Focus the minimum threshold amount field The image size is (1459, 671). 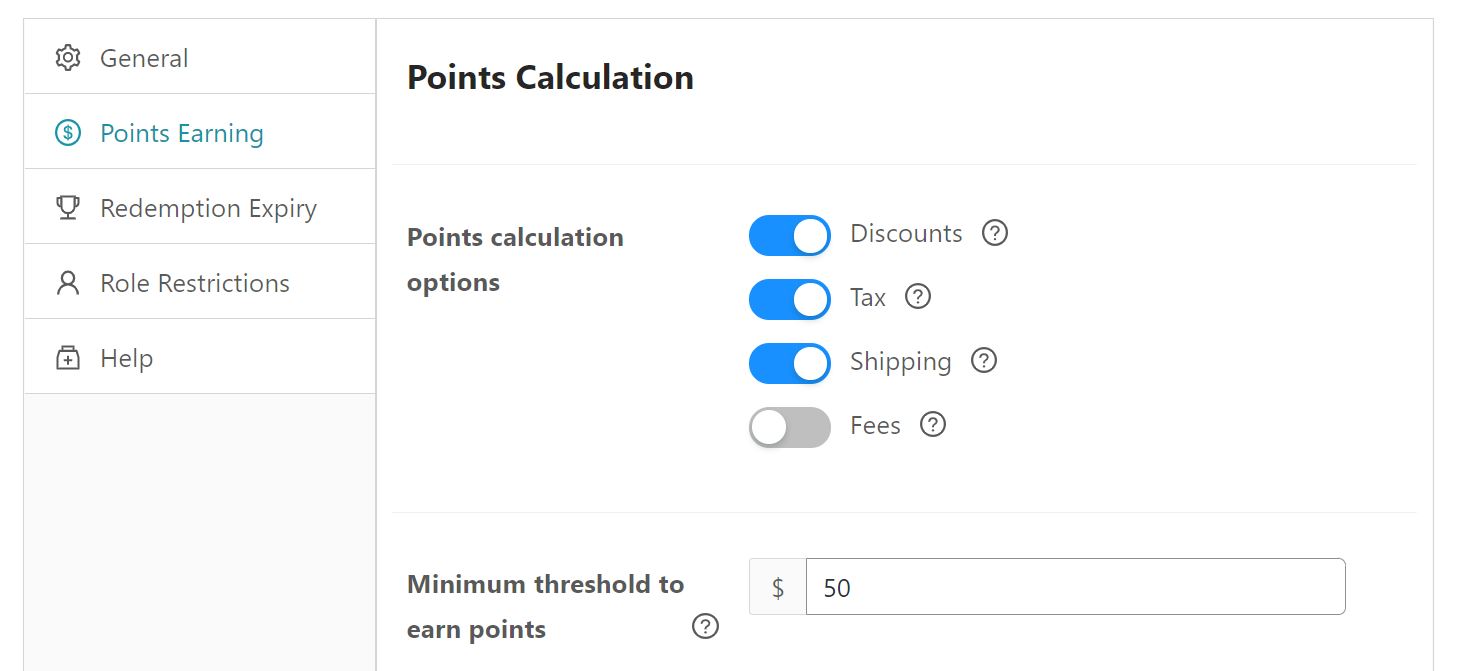click(x=1075, y=587)
